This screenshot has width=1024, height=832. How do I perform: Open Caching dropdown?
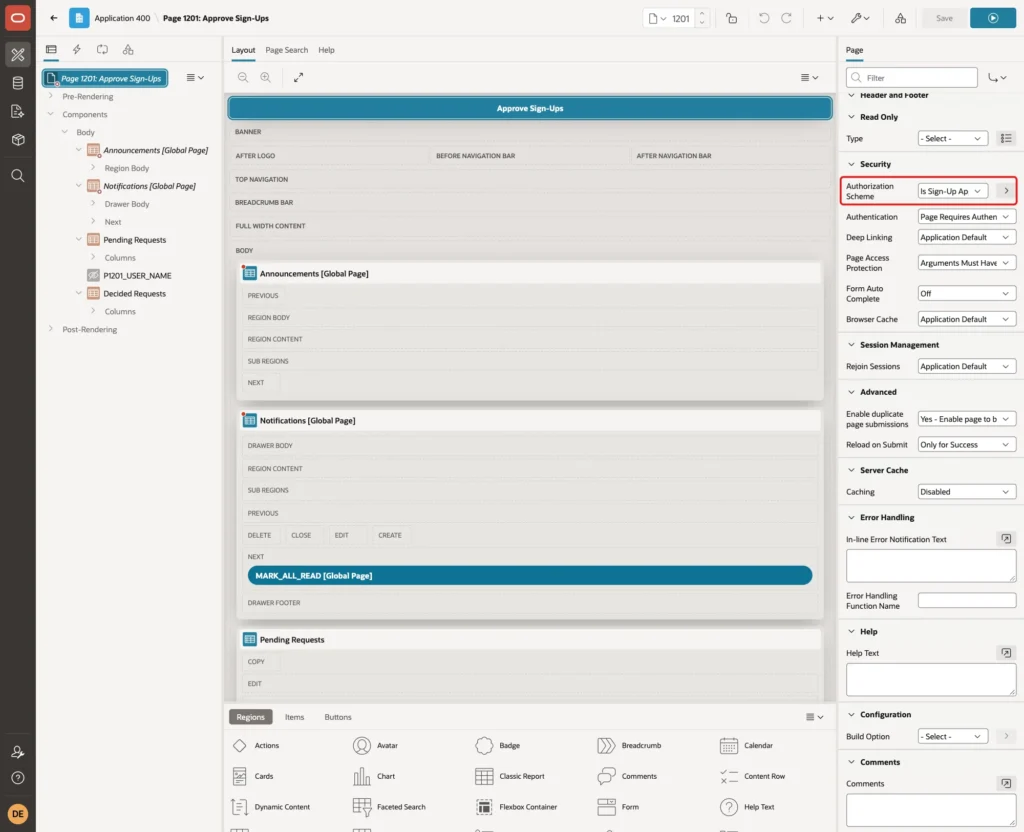[967, 492]
